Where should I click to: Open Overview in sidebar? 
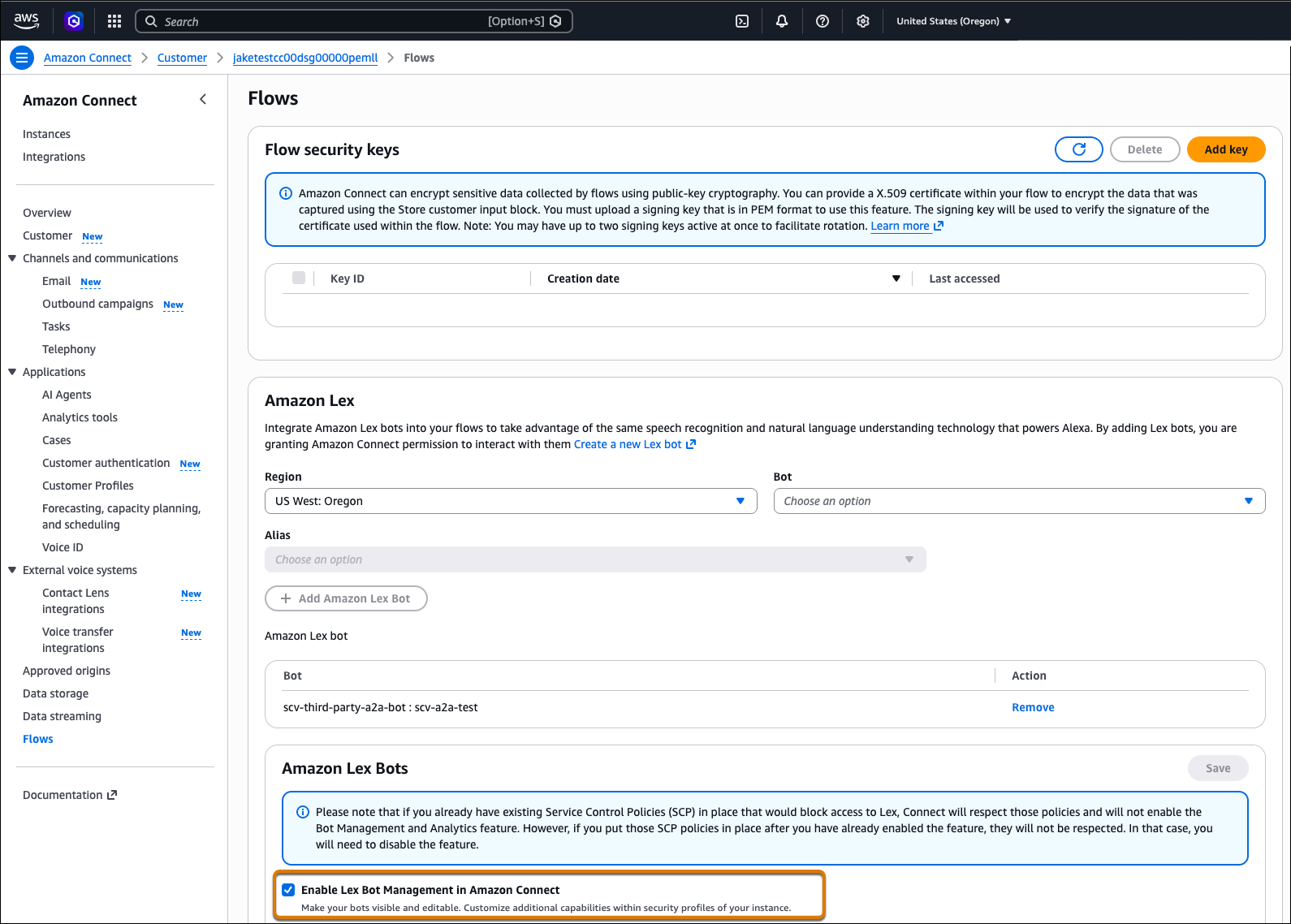(47, 213)
